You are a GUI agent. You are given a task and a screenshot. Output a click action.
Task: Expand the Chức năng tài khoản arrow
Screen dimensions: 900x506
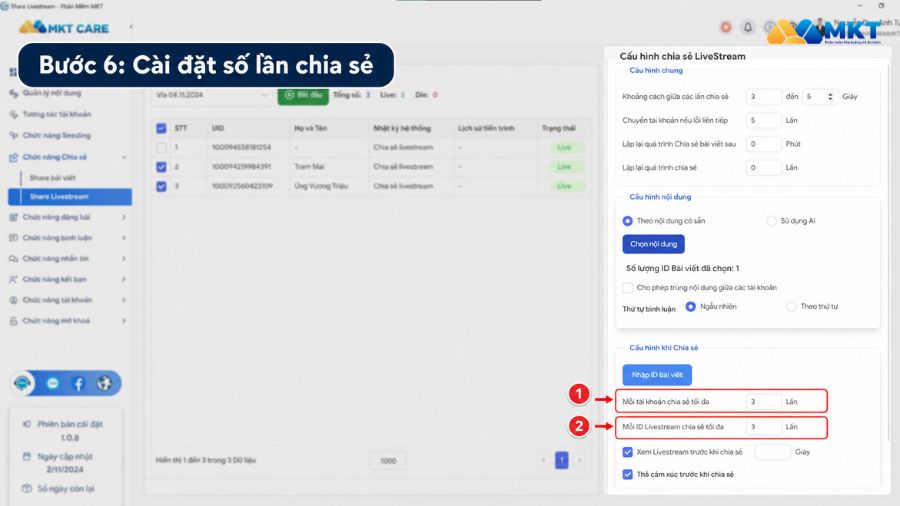click(124, 300)
